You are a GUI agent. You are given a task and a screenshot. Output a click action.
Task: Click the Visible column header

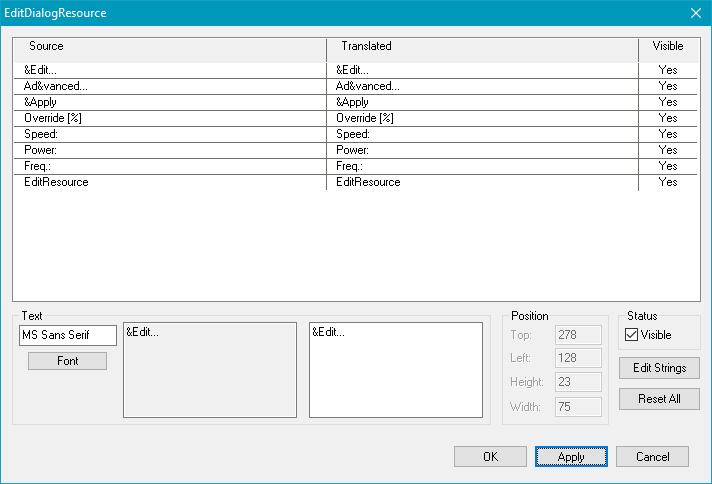pyautogui.click(x=668, y=46)
